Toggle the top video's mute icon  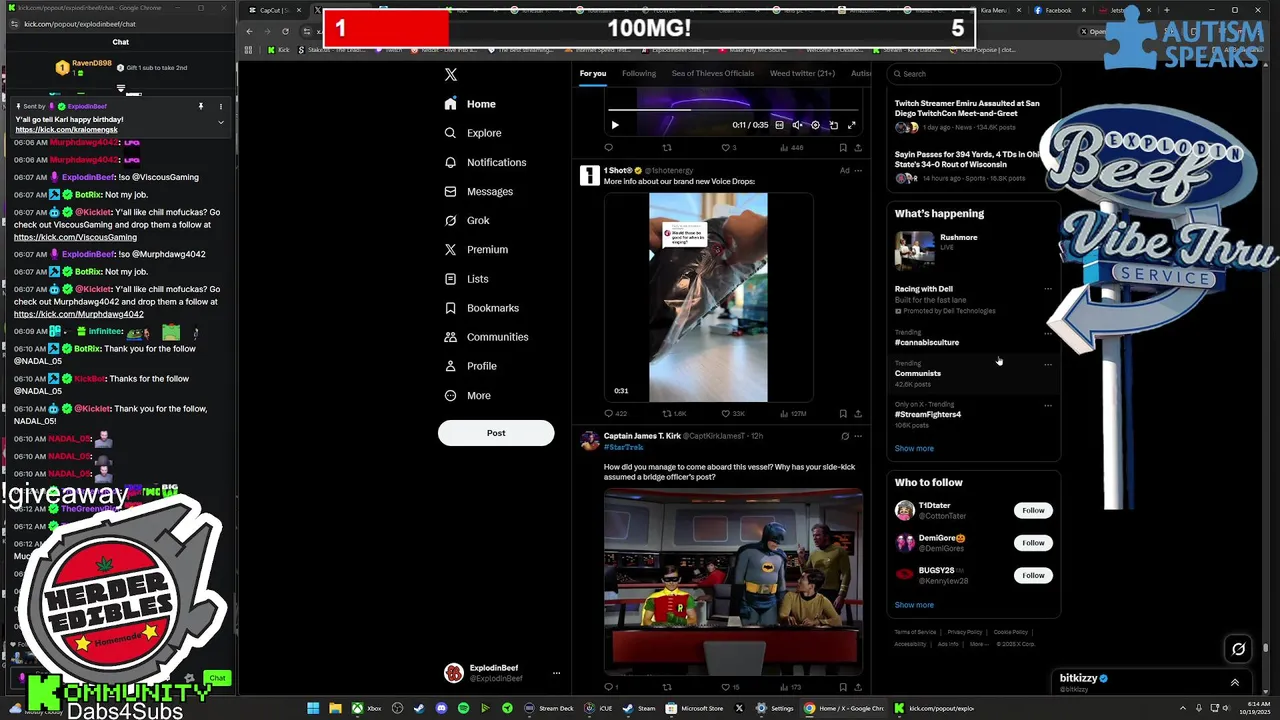(797, 125)
